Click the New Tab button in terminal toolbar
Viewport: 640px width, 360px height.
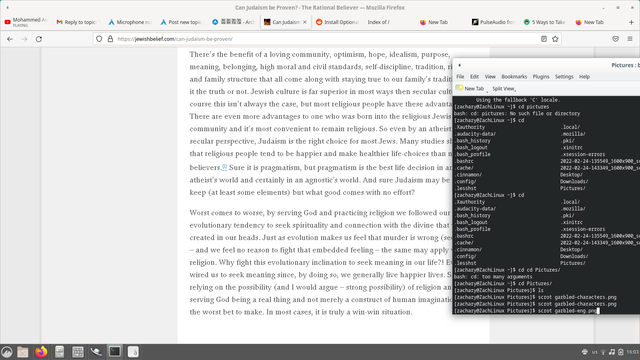click(x=471, y=89)
